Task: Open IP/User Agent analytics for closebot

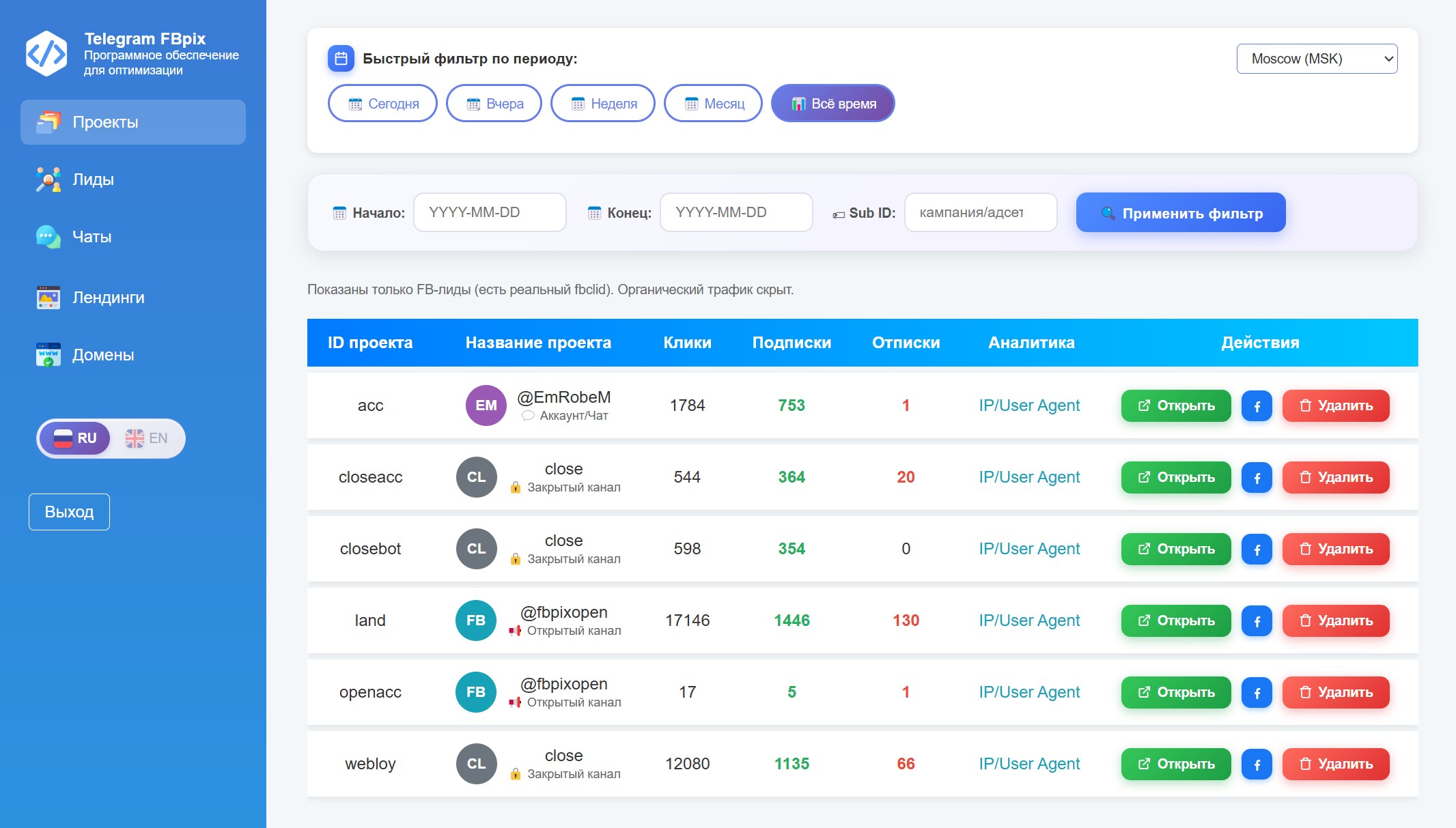Action: pos(1029,549)
